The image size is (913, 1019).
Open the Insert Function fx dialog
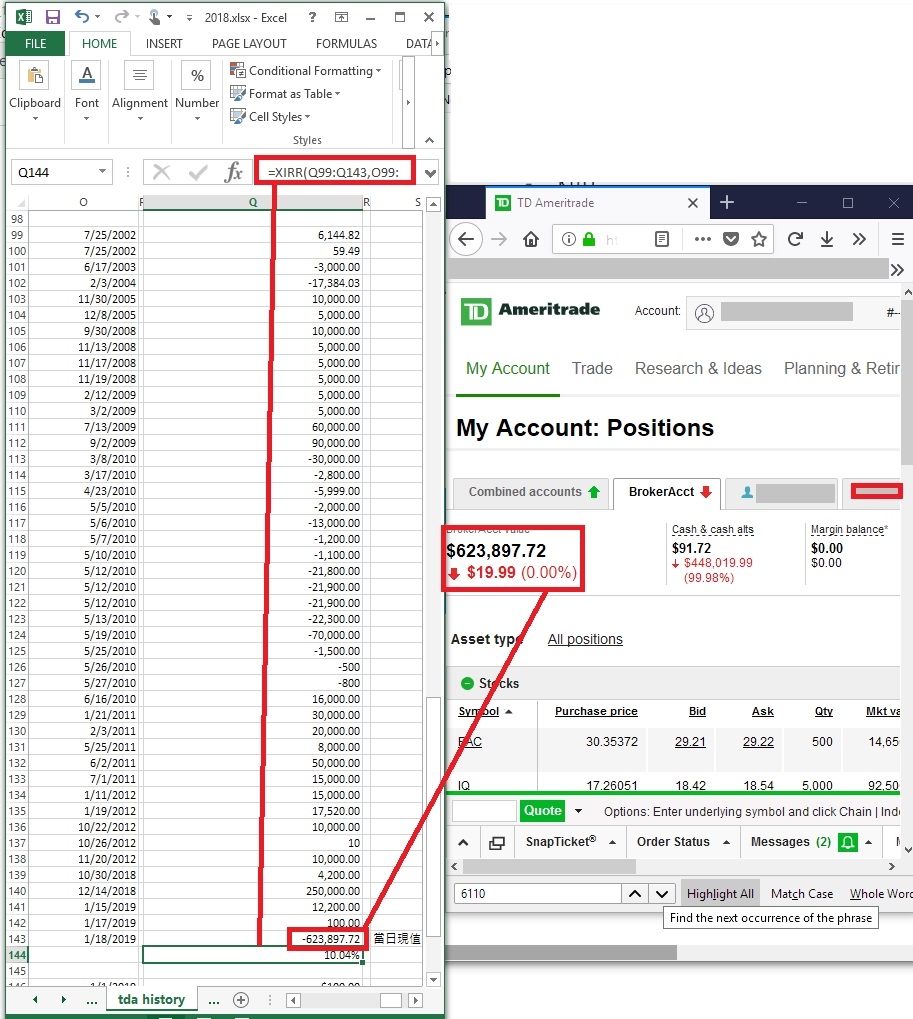(233, 172)
